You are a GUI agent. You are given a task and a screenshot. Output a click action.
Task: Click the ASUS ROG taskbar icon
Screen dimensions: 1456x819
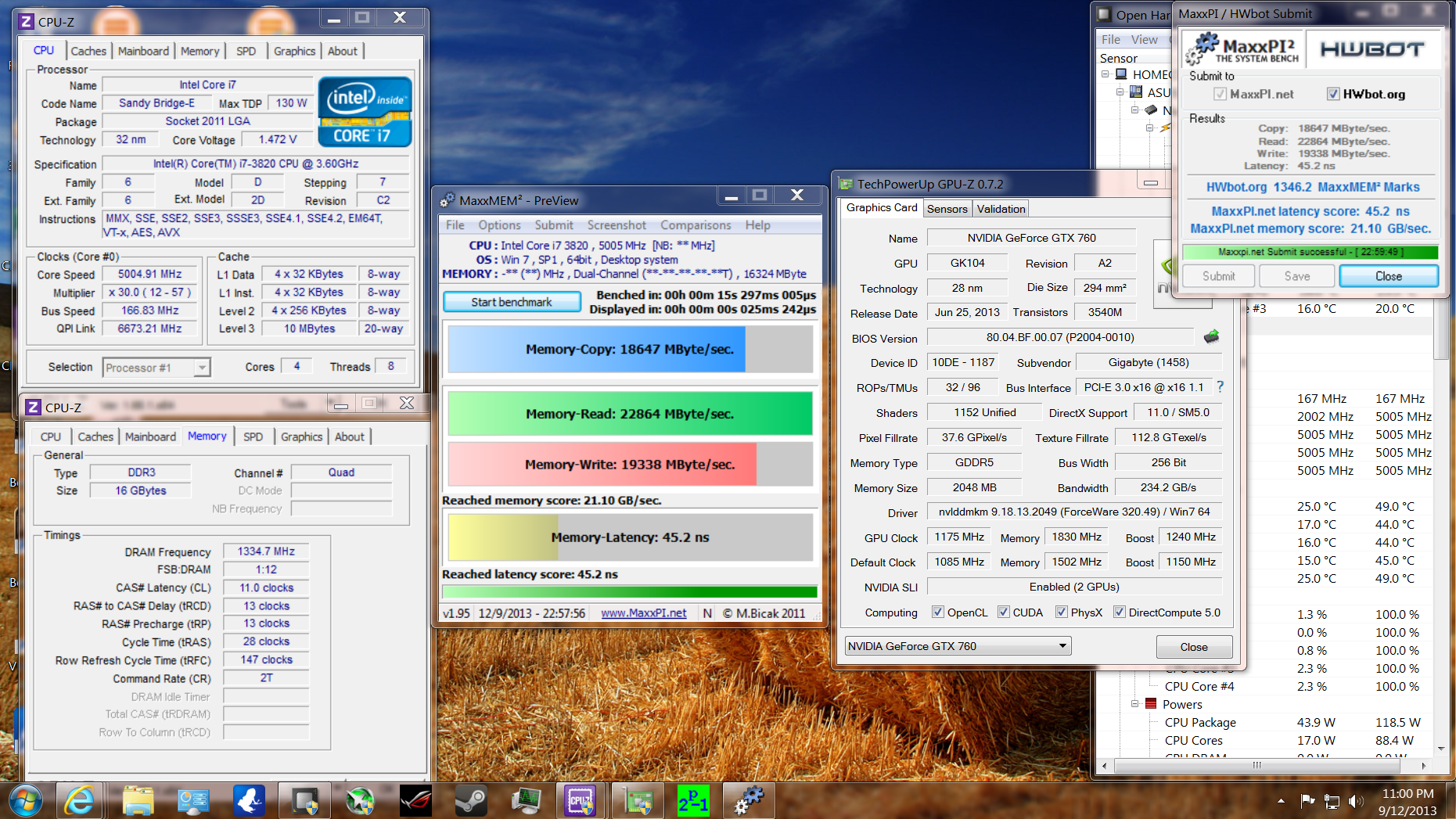pos(415,800)
